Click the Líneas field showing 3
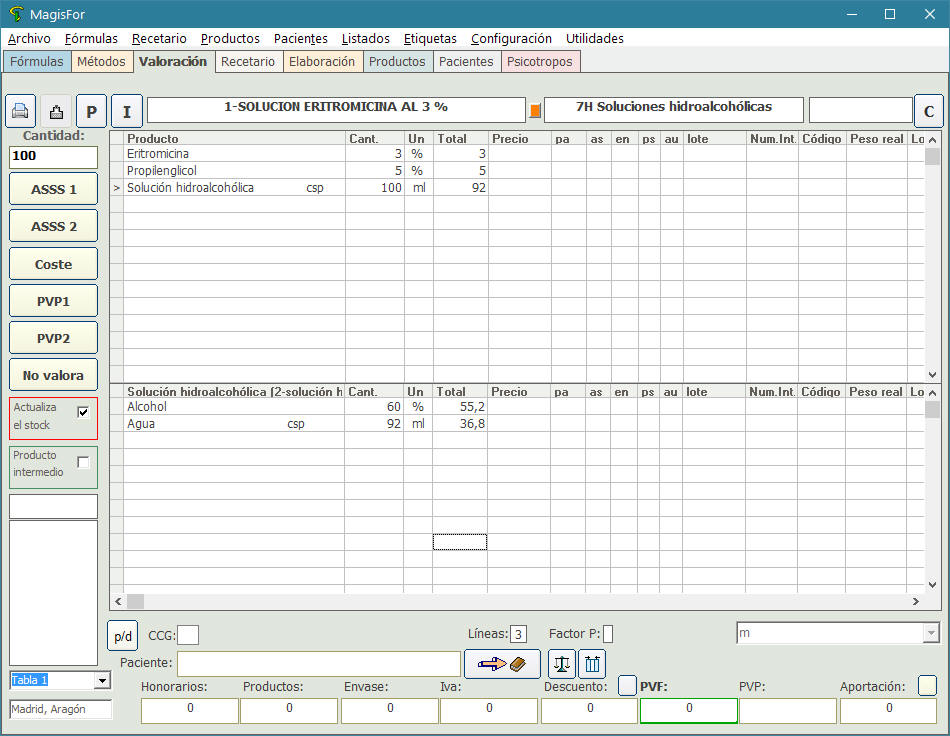 click(518, 634)
